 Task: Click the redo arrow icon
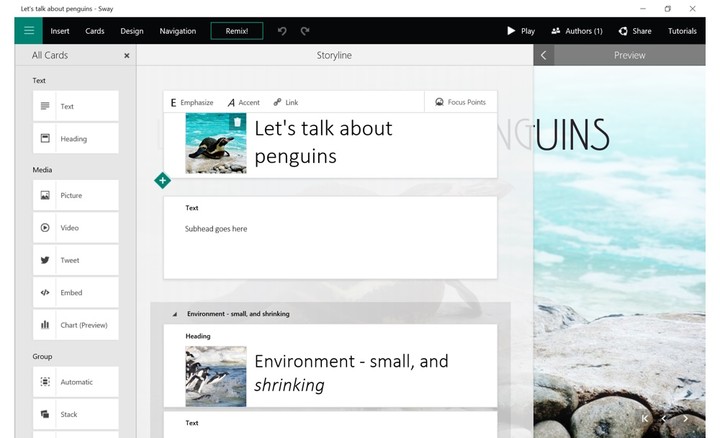(305, 31)
